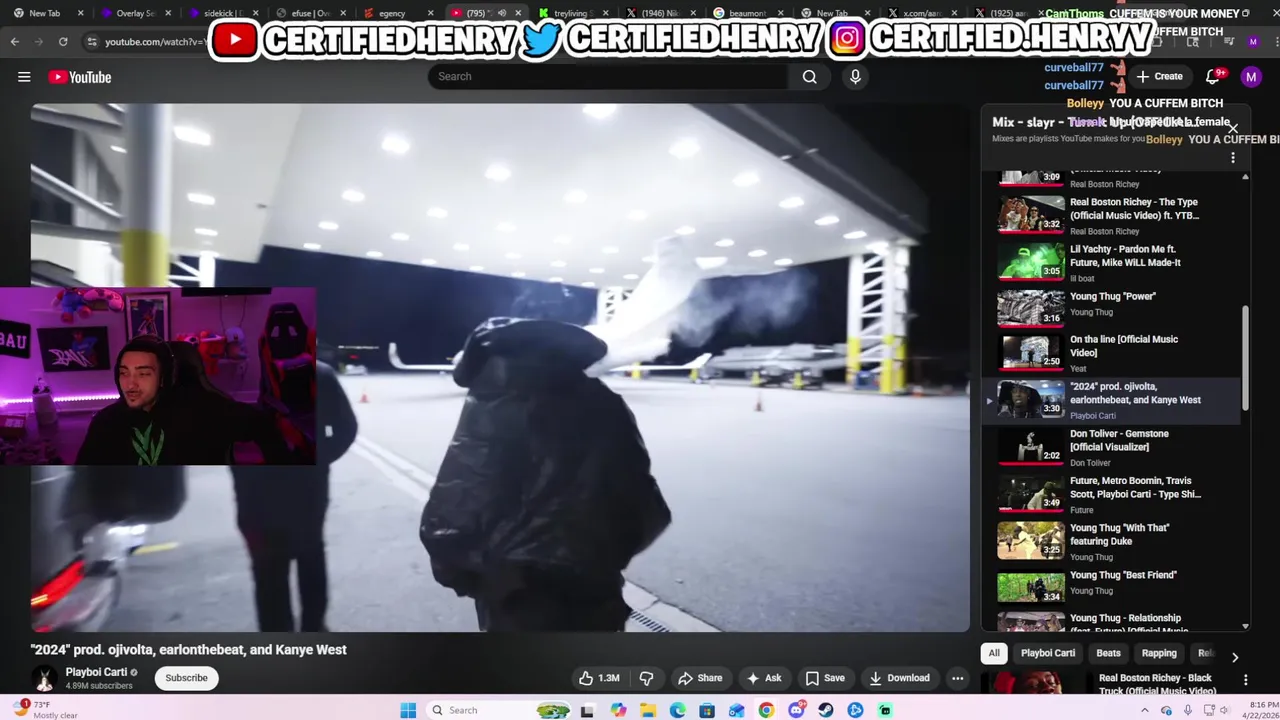Open Discord from the taskbar
Screen dimensions: 1280x720
[796, 710]
